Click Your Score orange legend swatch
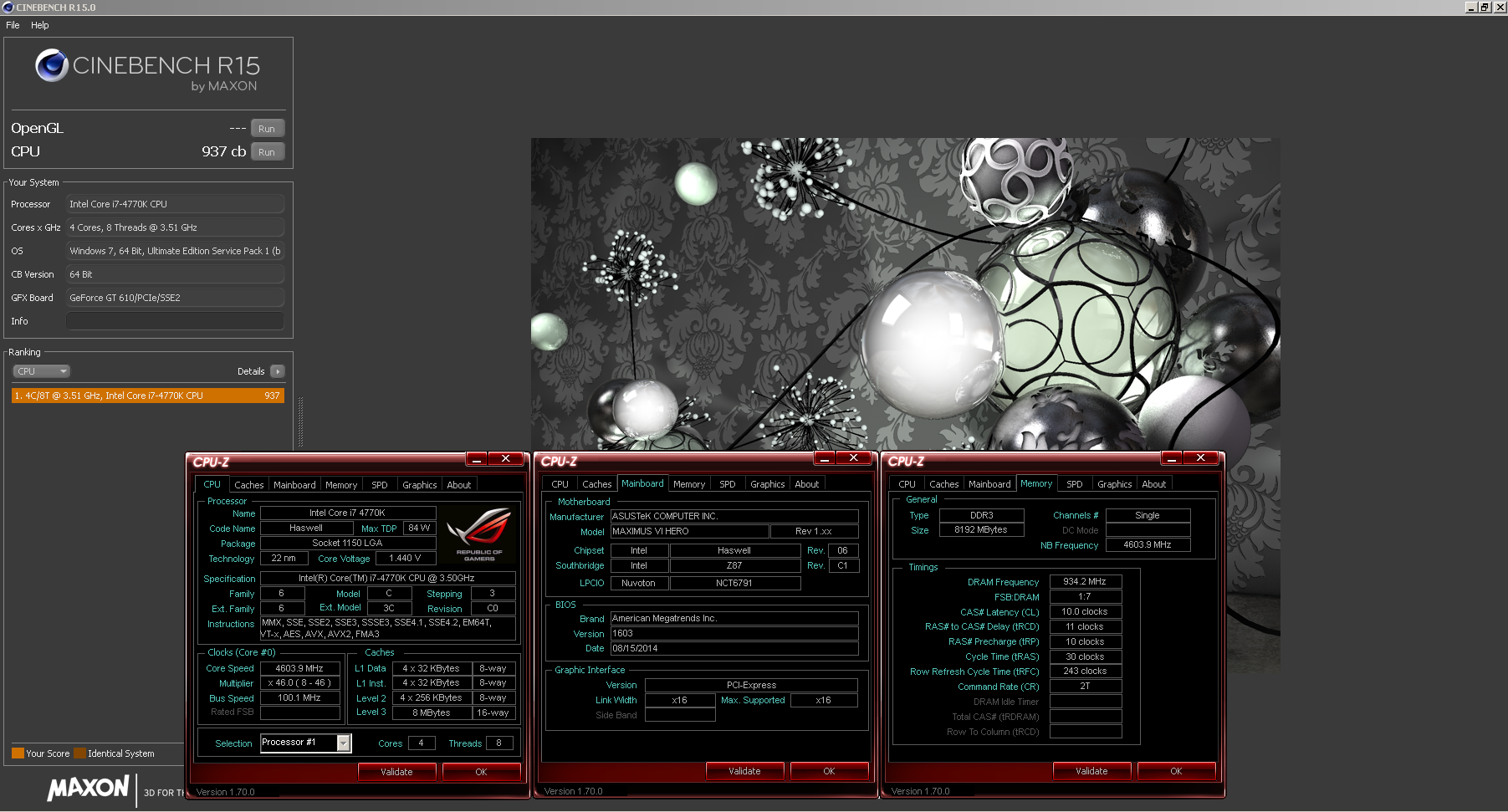Image resolution: width=1508 pixels, height=812 pixels. pos(18,753)
